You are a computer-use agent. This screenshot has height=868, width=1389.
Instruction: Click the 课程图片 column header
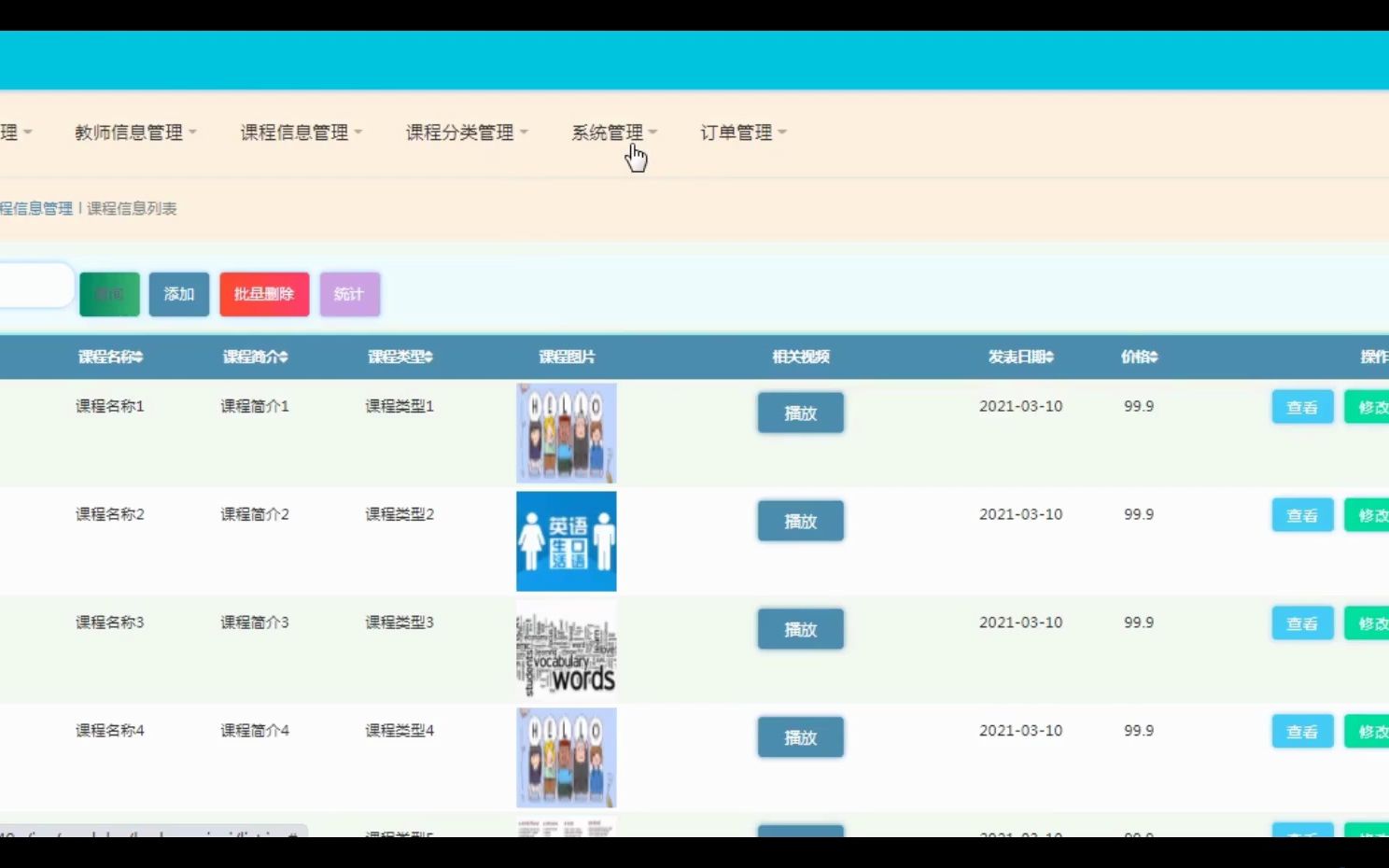click(x=567, y=357)
